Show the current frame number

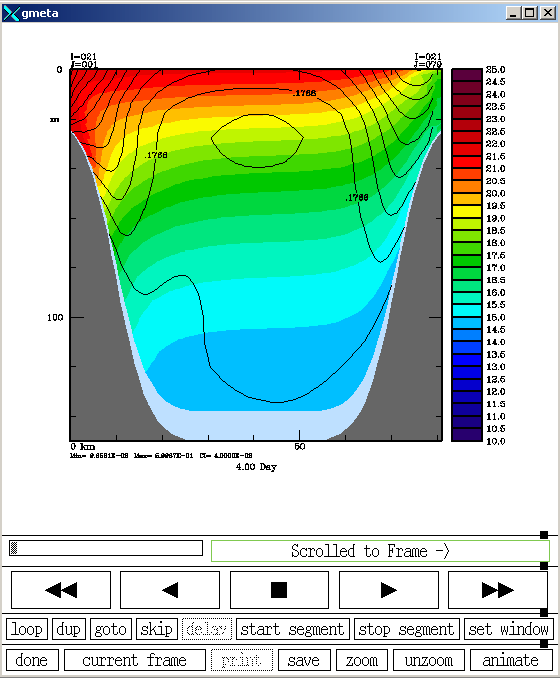point(134,660)
